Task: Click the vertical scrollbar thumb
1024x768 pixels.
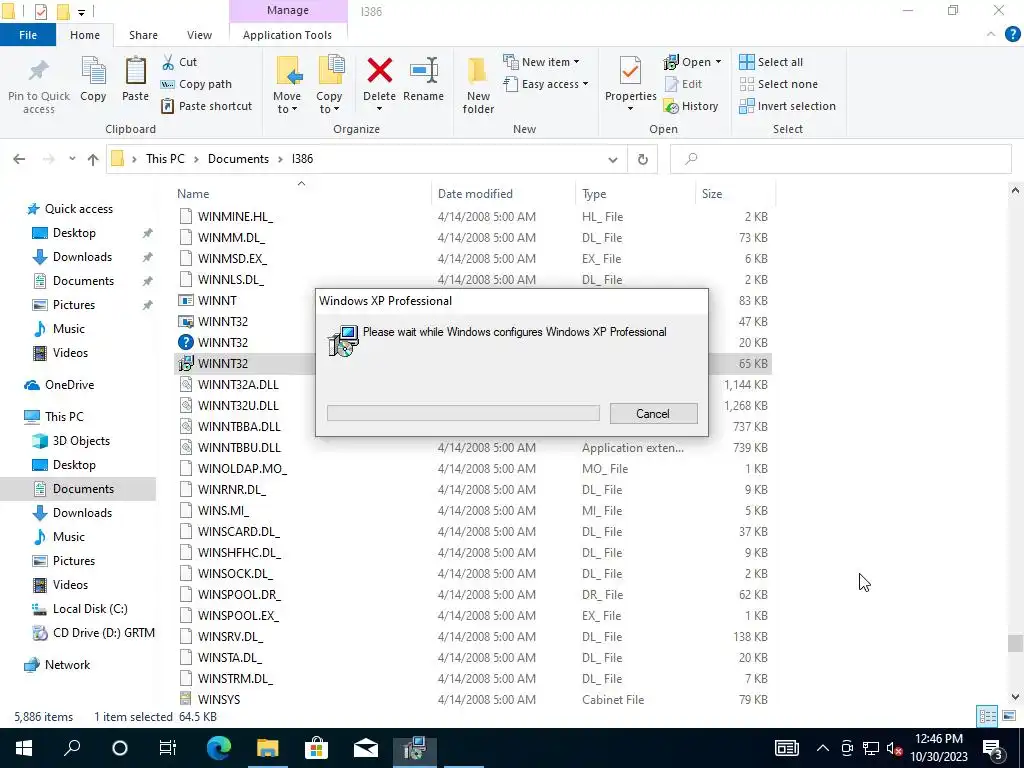Action: (x=1015, y=643)
